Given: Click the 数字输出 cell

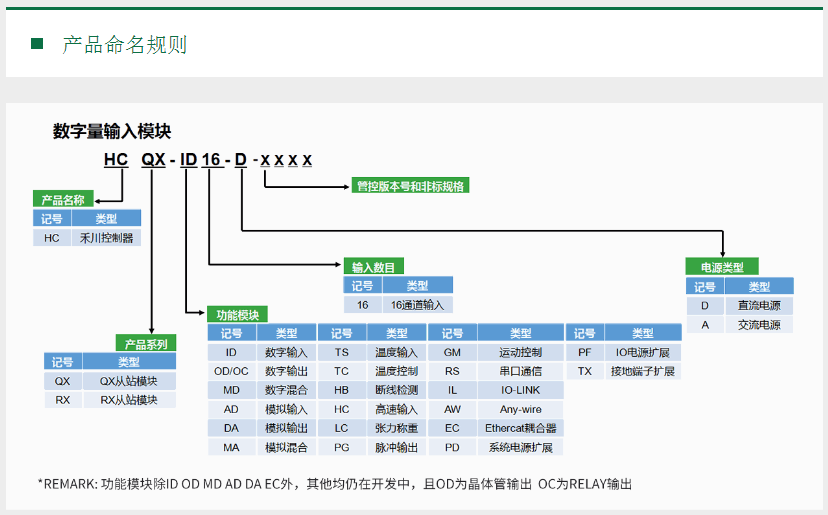Looking at the screenshot, I should click(x=286, y=371).
